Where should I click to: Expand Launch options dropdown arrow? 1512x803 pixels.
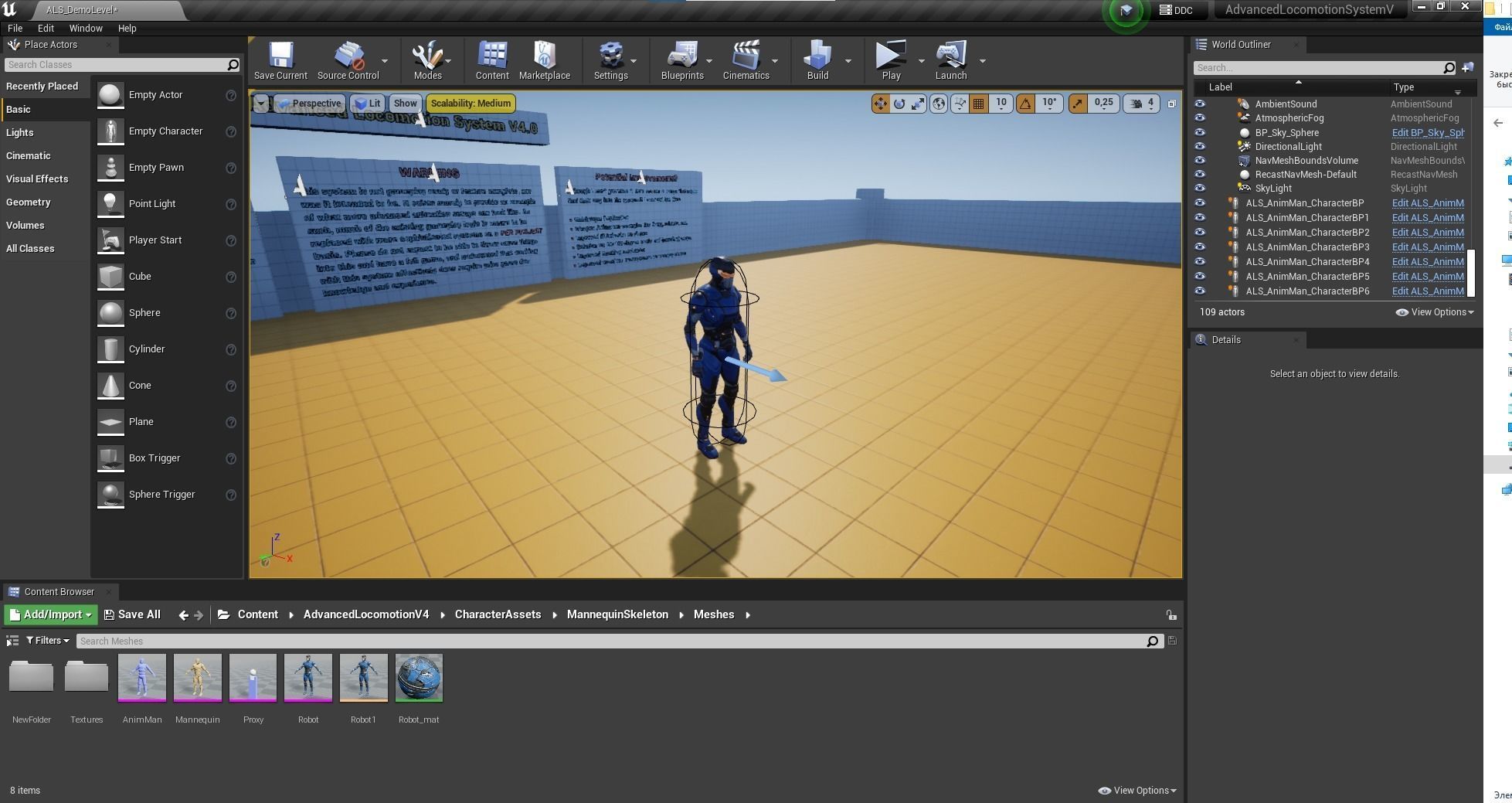click(982, 61)
